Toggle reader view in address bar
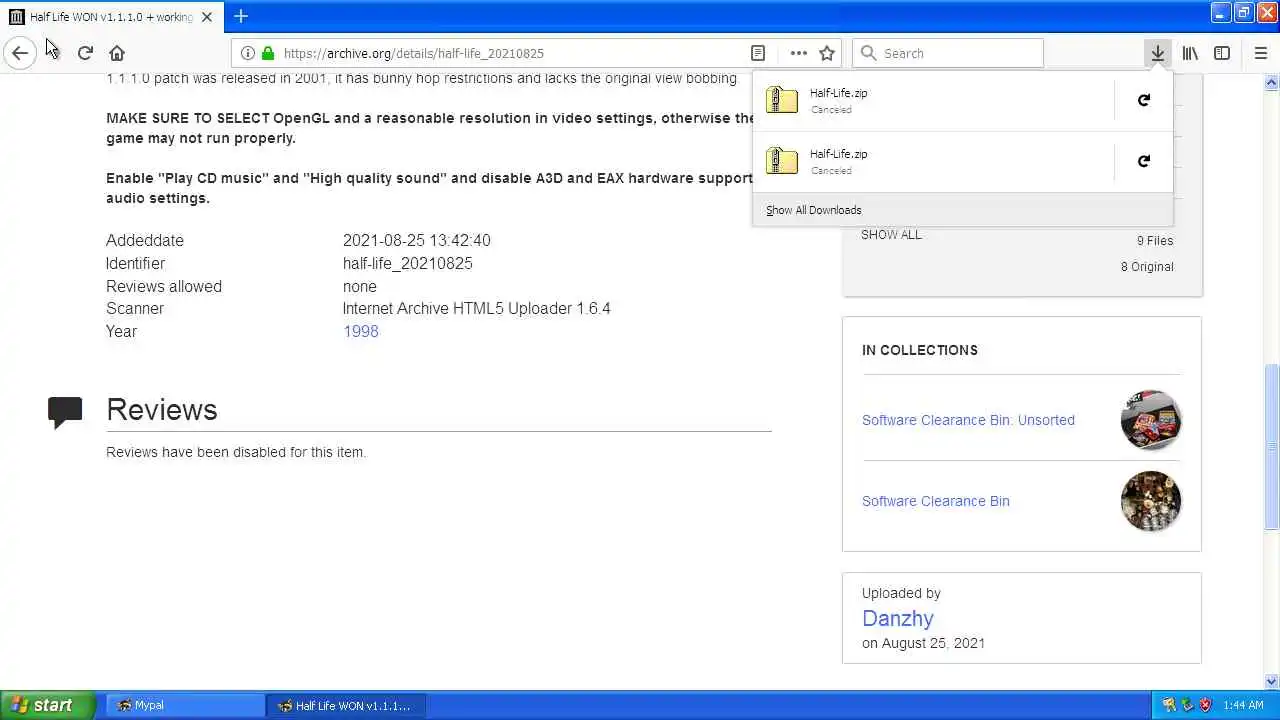This screenshot has width=1280, height=720. [x=758, y=53]
